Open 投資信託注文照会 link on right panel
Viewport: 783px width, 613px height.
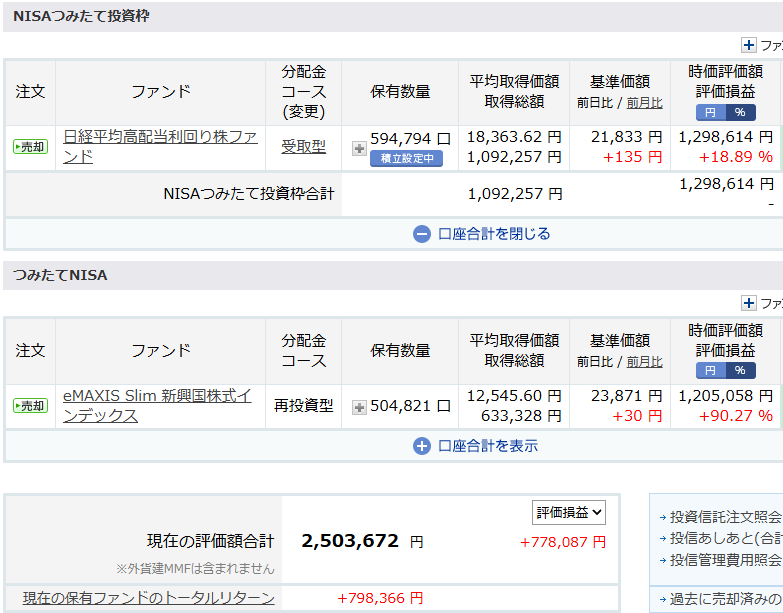tap(725, 517)
